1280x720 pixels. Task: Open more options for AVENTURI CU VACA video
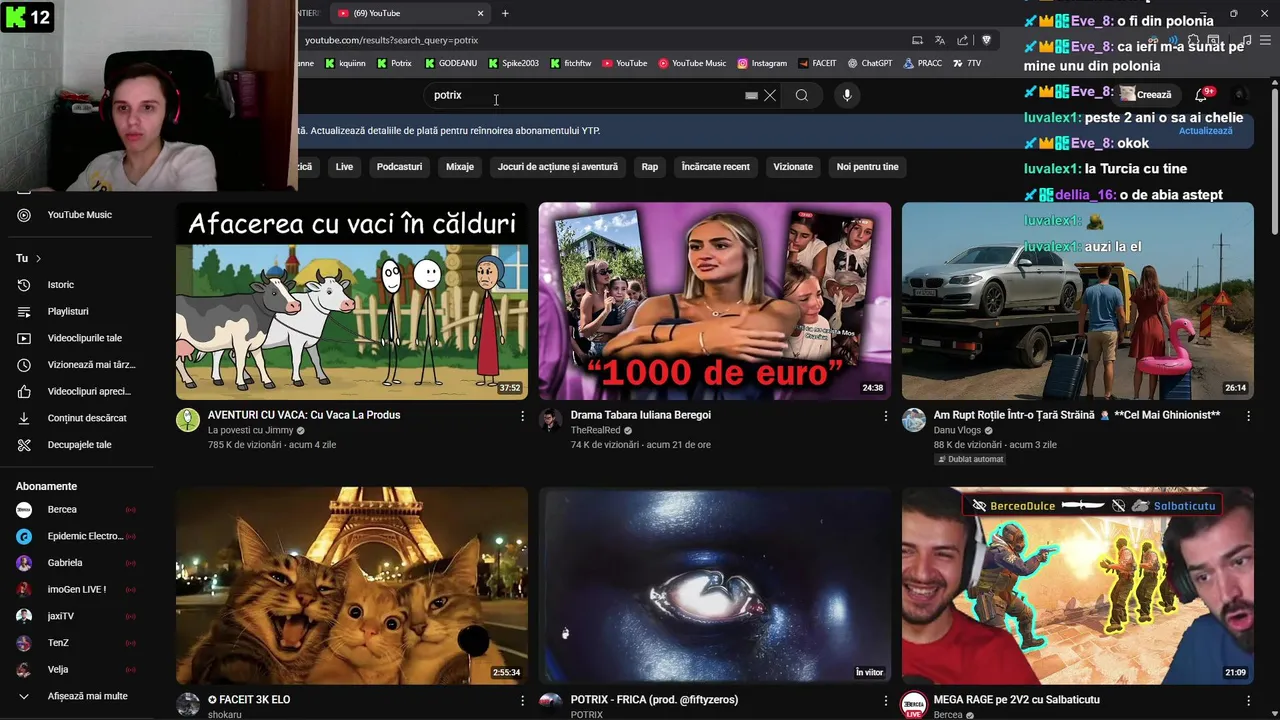click(522, 416)
